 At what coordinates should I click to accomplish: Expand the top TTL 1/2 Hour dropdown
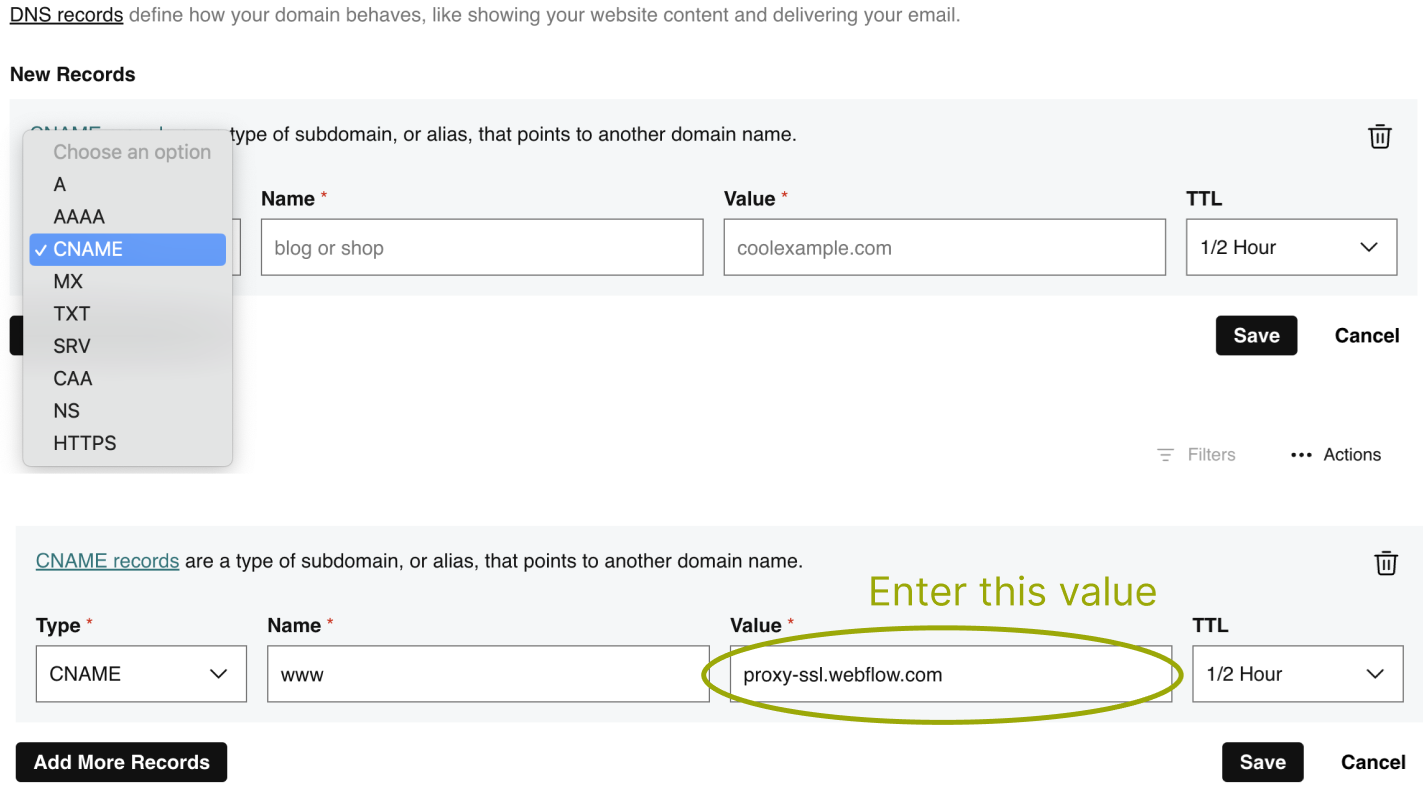coord(1290,248)
